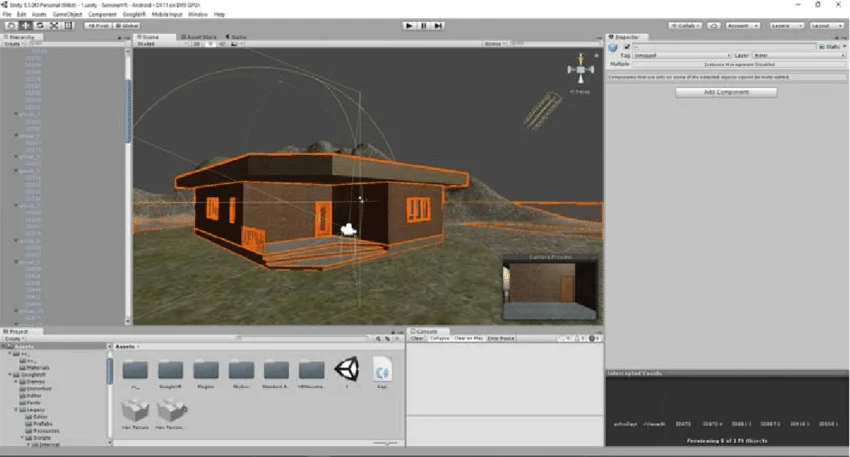
Task: Open the Layers dropdown
Action: click(x=786, y=25)
